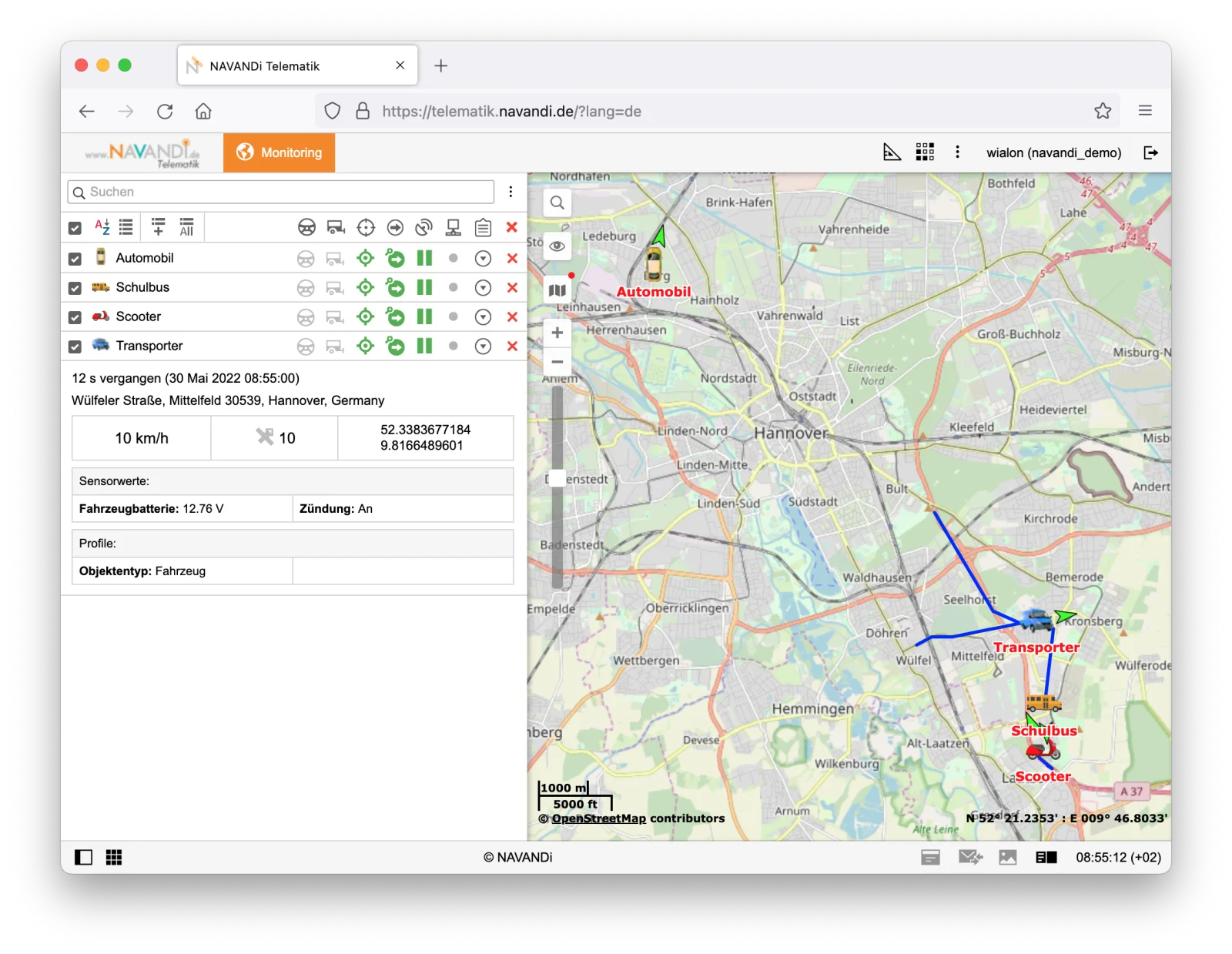Uncheck the Transporter checkbox
The height and width of the screenshot is (954, 1232).
click(x=75, y=346)
